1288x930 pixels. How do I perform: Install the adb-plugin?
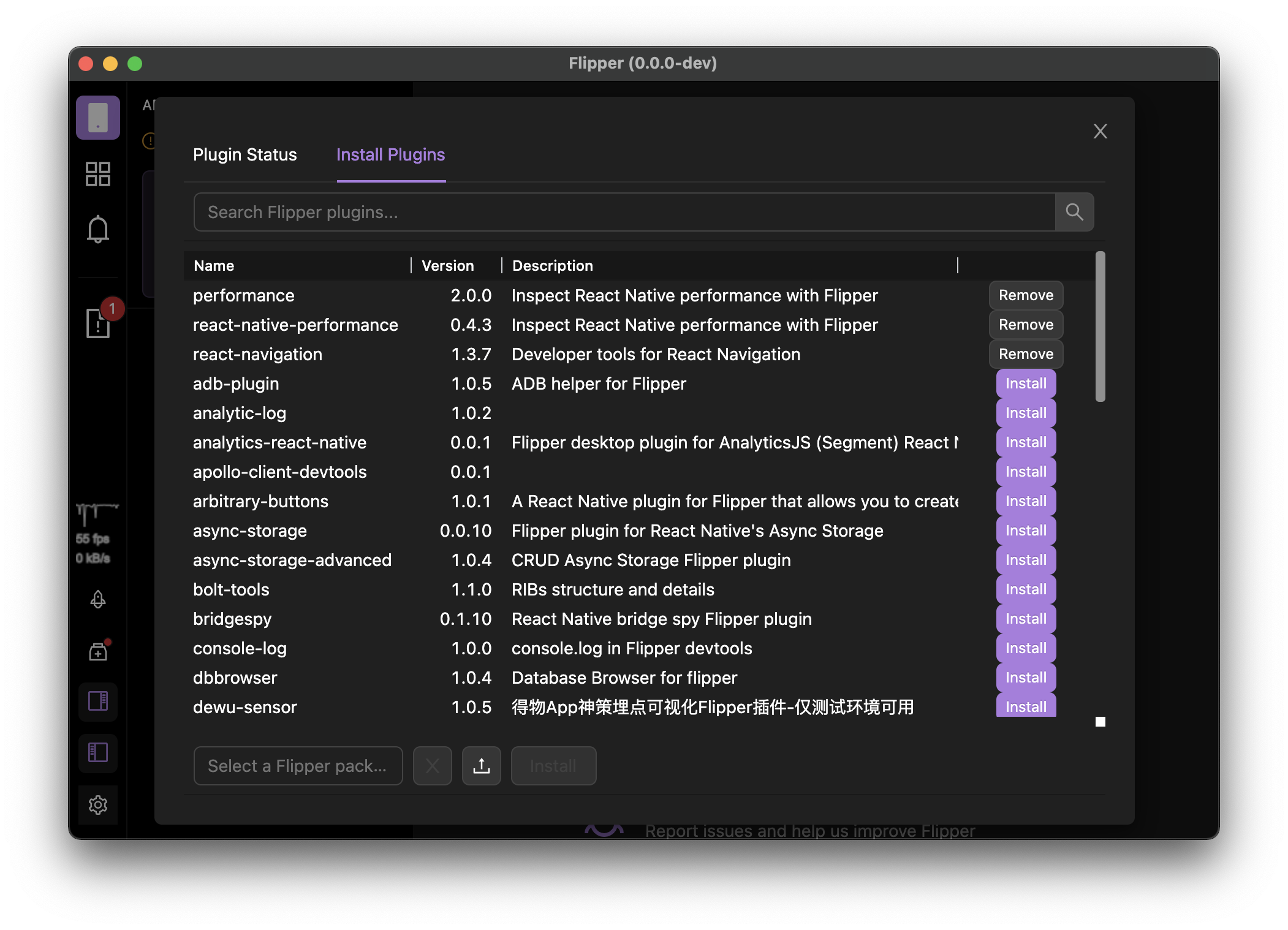coord(1026,384)
